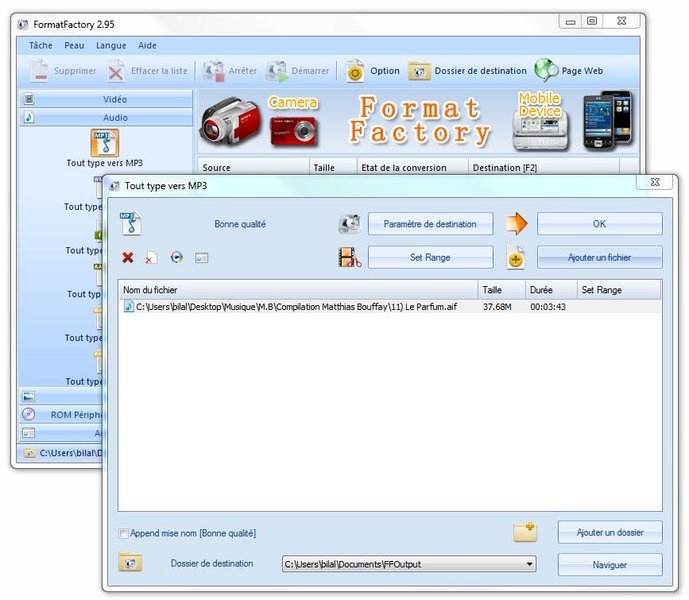
Task: Click the camcorder Camera banner image
Action: [230, 121]
